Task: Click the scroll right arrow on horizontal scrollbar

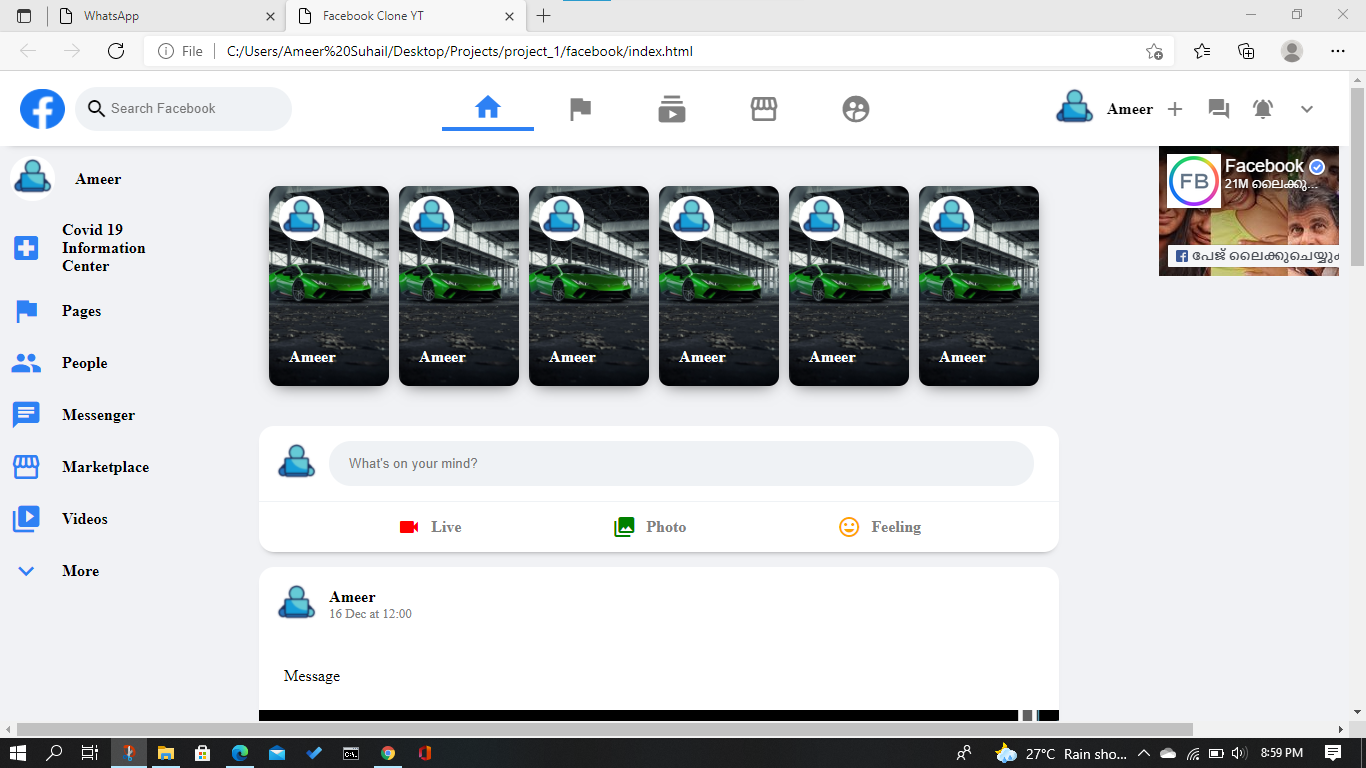Action: [1341, 729]
